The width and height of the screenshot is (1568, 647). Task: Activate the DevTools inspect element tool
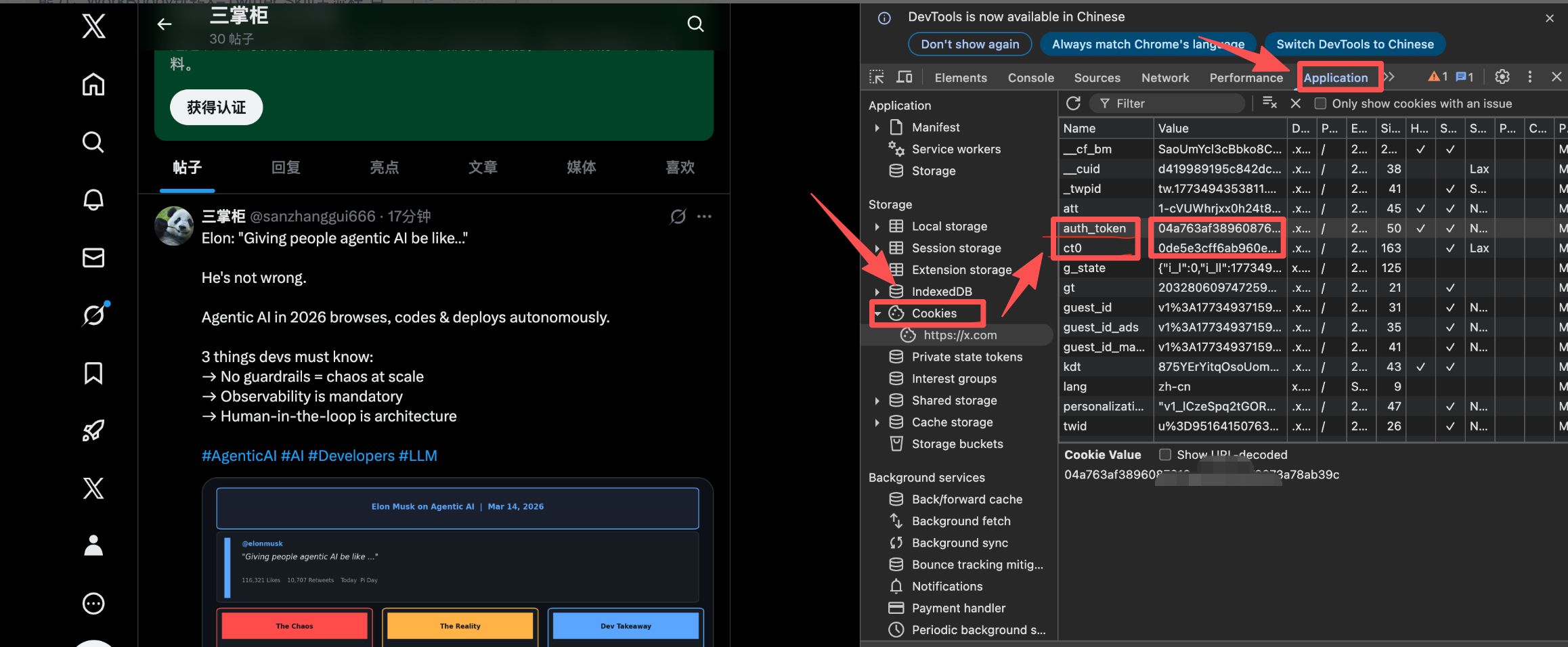tap(877, 77)
